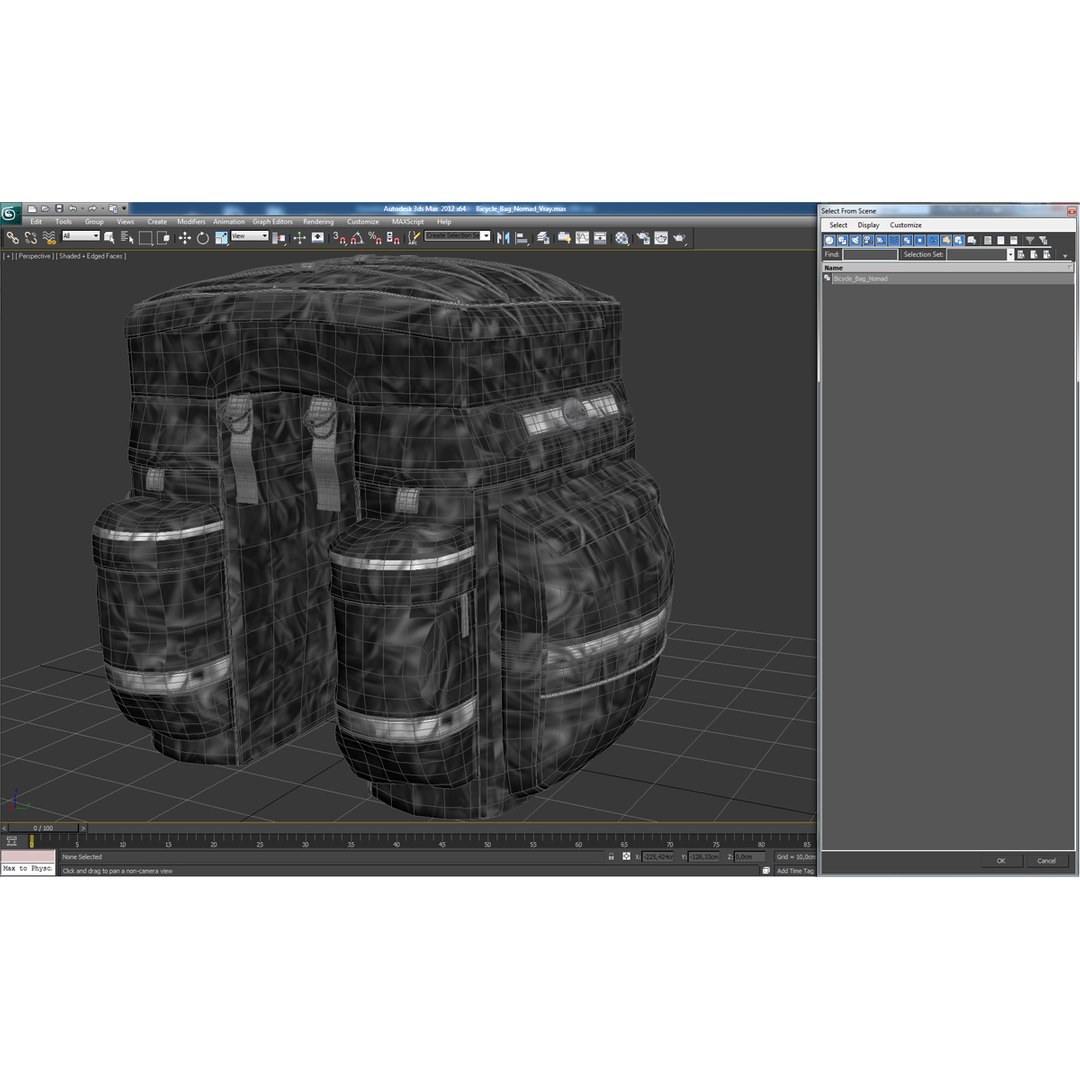This screenshot has width=1080, height=1080.
Task: Open the reference coordinate system 'View' dropdown
Action: 249,236
